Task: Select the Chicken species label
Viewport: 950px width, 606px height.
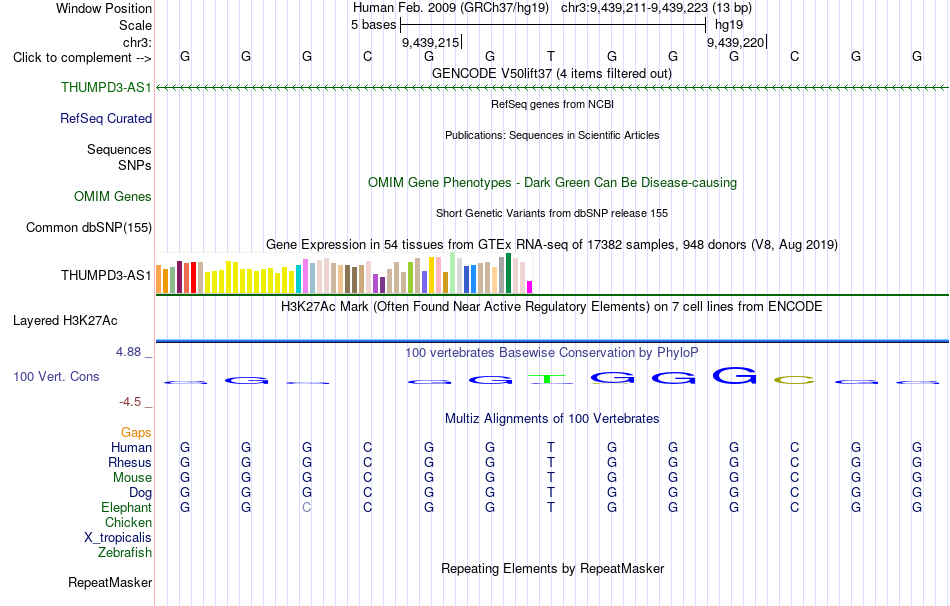Action: (128, 522)
